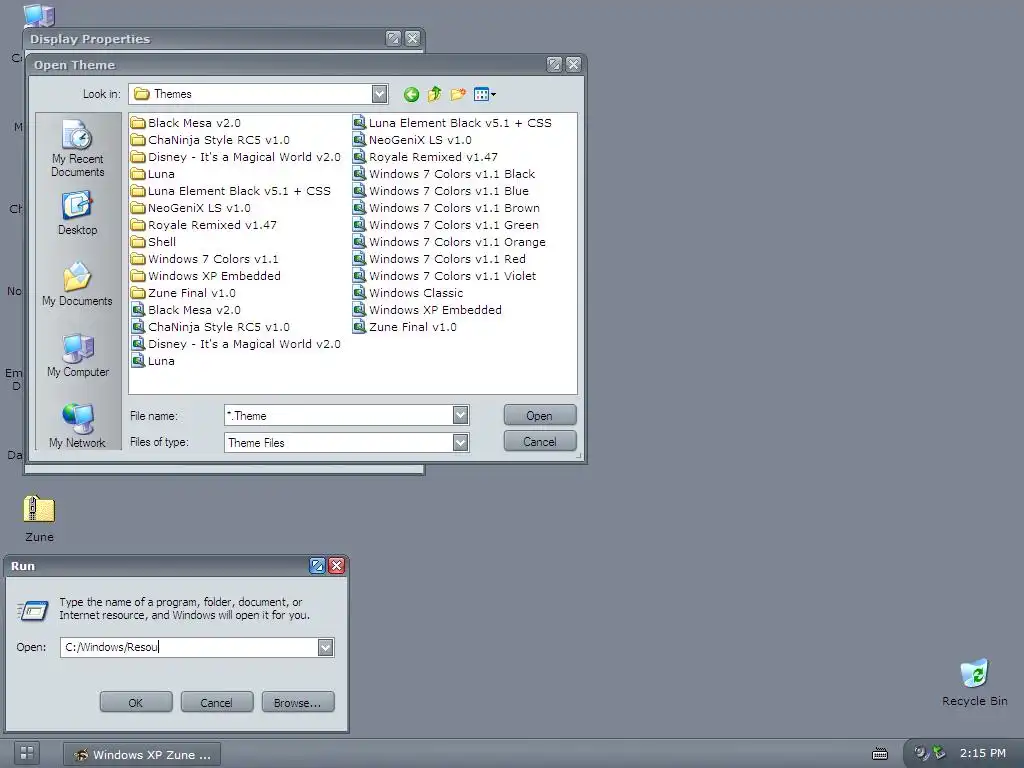The width and height of the screenshot is (1024, 768).
Task: Click the Open button in Open Theme
Action: pyautogui.click(x=539, y=416)
